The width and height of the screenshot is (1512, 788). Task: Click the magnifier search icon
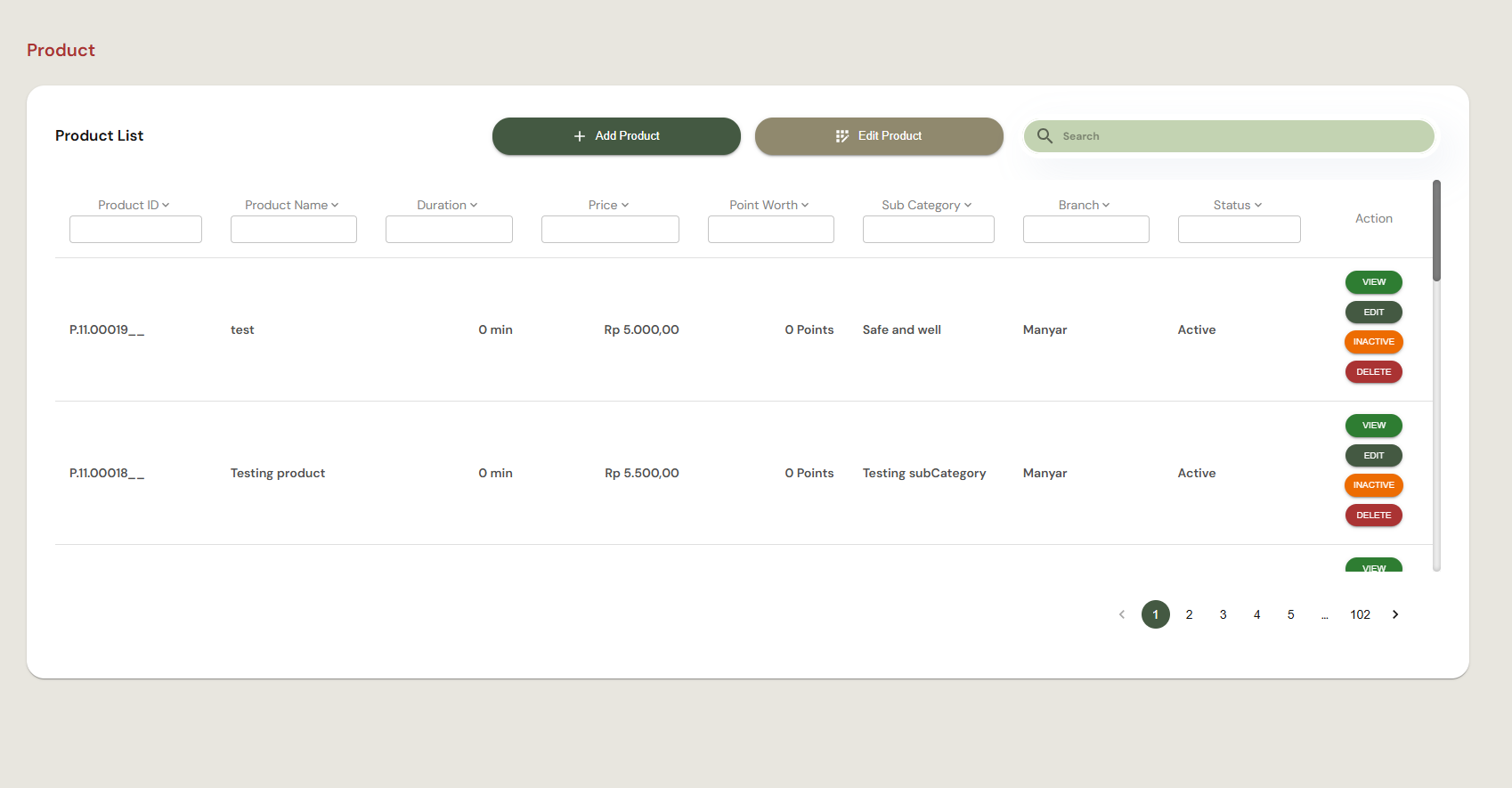pos(1045,136)
